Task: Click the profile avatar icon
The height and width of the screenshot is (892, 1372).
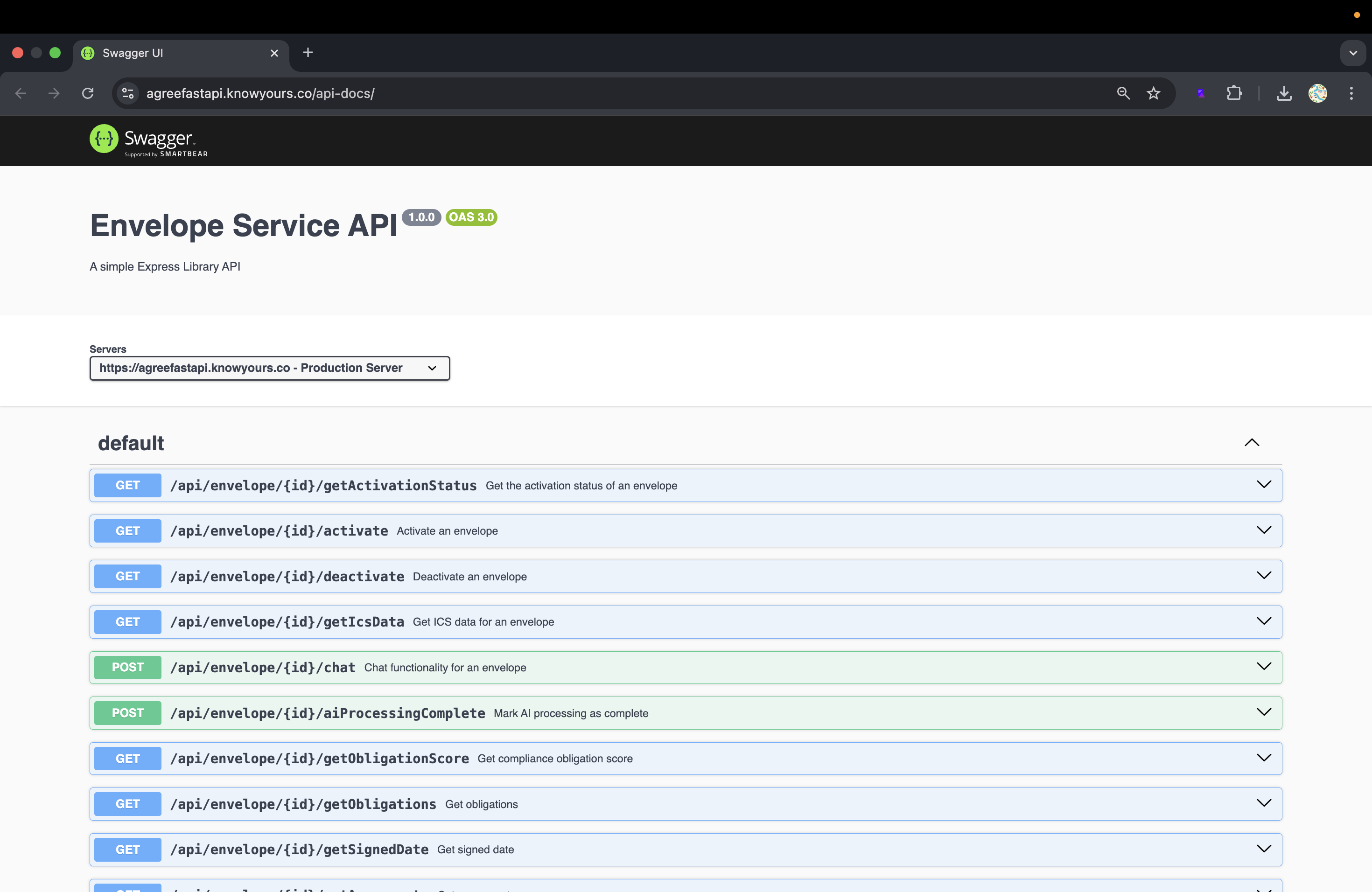Action: (x=1318, y=93)
